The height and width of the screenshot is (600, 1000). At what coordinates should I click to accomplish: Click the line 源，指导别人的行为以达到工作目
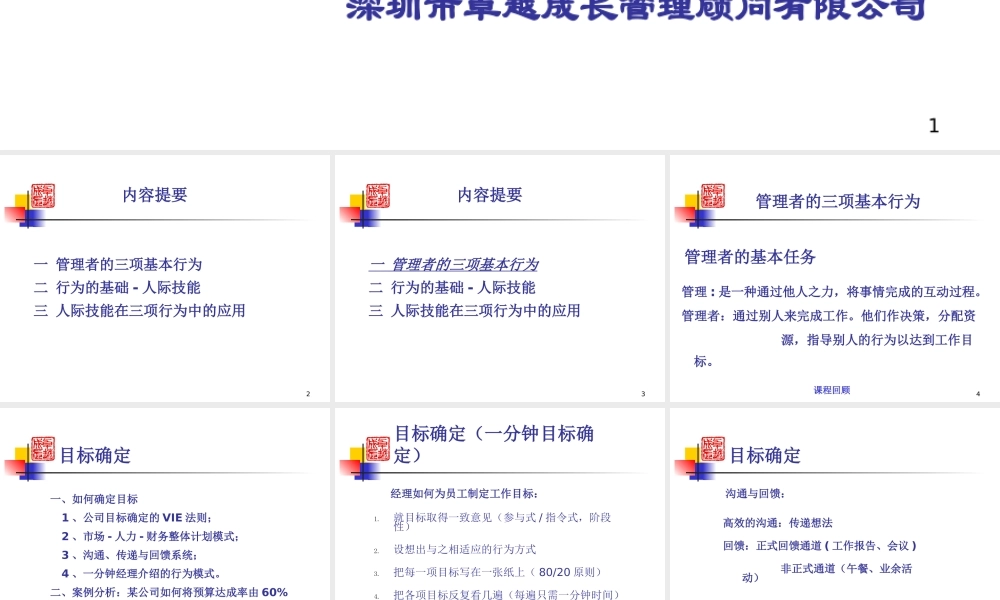[876, 340]
